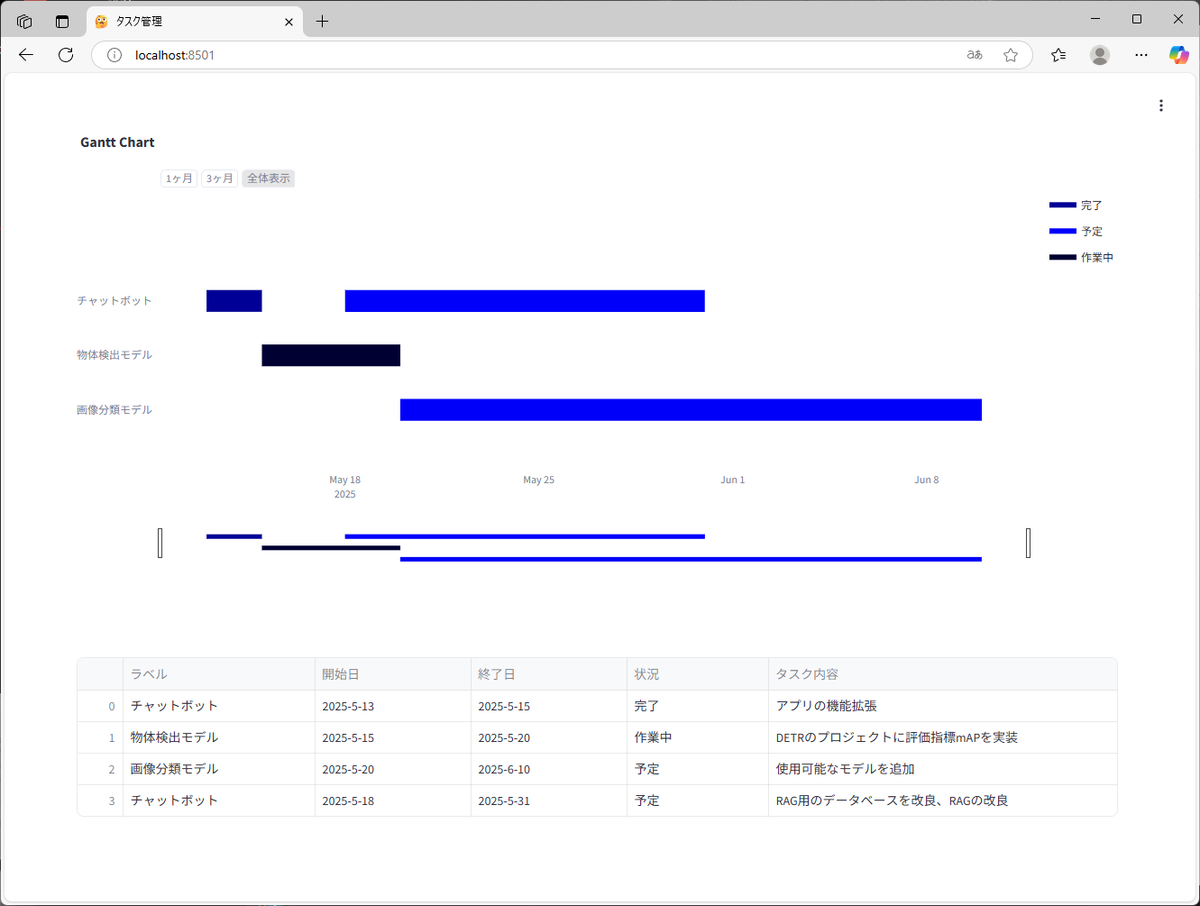Click the 完了 status cell in table
Image resolution: width=1200 pixels, height=906 pixels.
pos(697,706)
